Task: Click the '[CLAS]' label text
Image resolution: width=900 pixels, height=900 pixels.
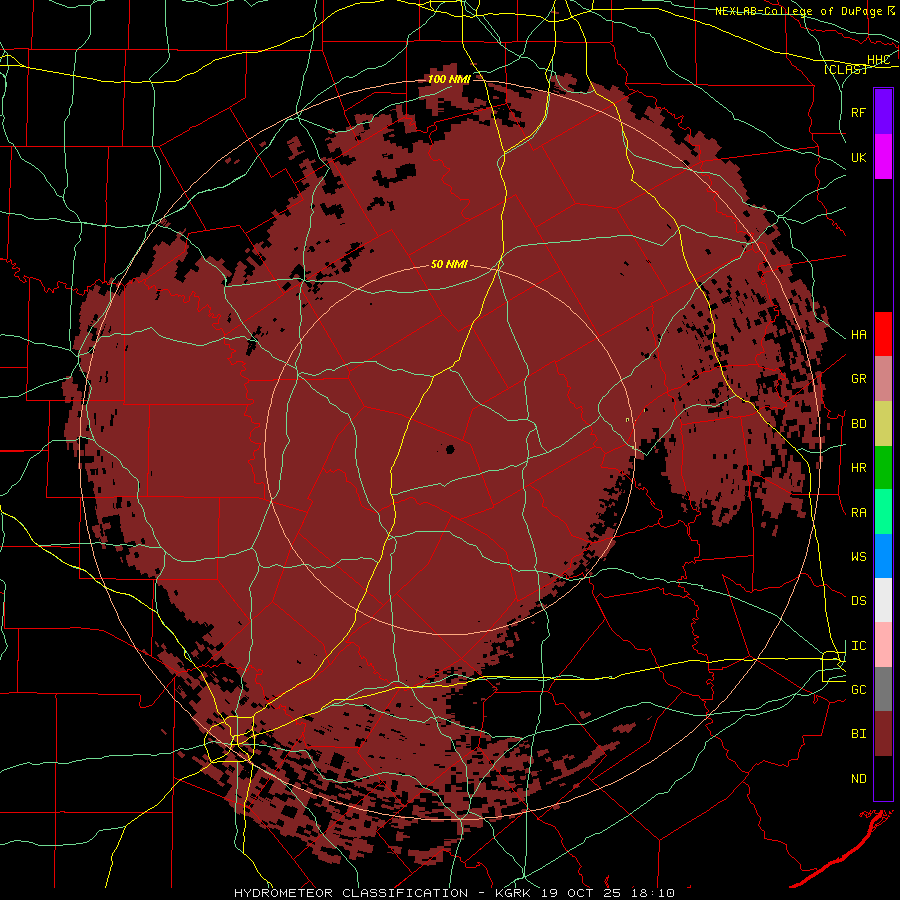Action: [845, 69]
